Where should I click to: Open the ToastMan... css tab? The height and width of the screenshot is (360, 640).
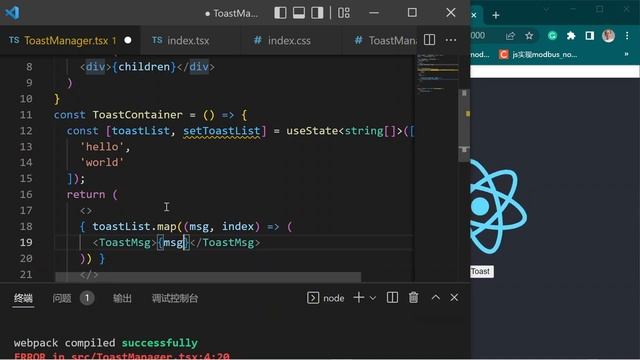pyautogui.click(x=386, y=40)
